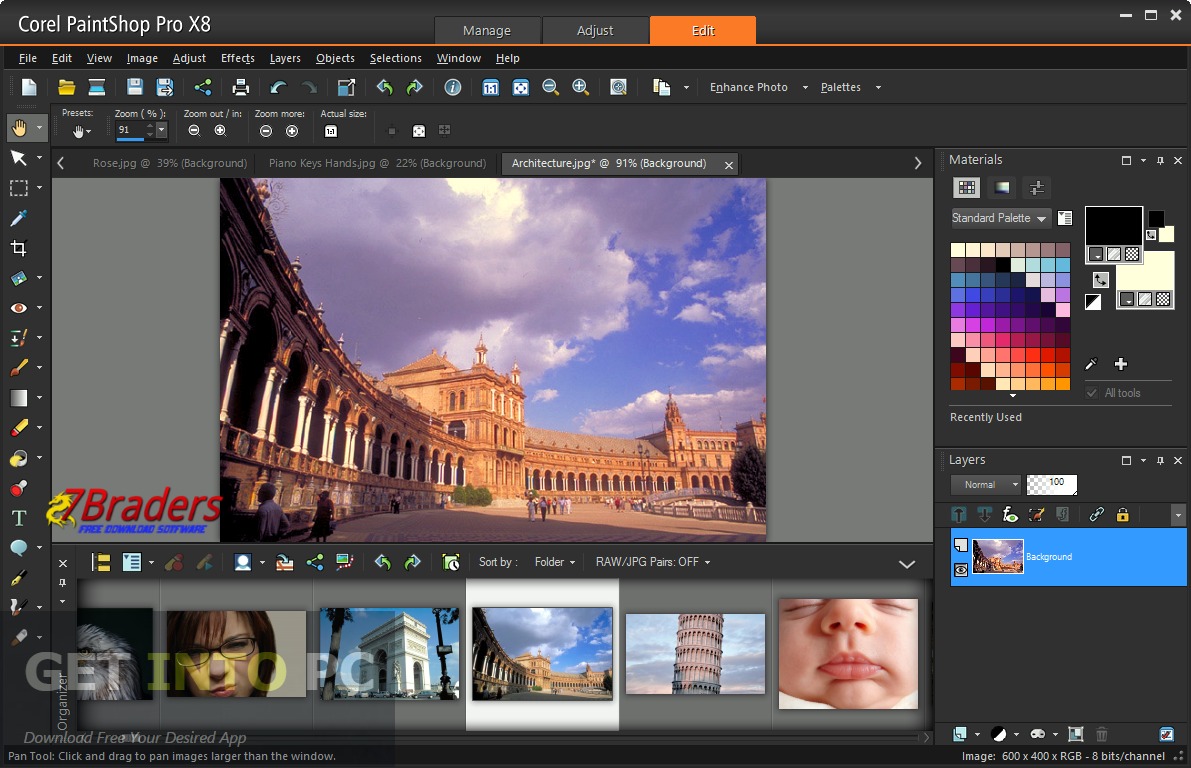Switch Materials to swatches grid view
Screen dimensions: 1191x768
(x=967, y=188)
